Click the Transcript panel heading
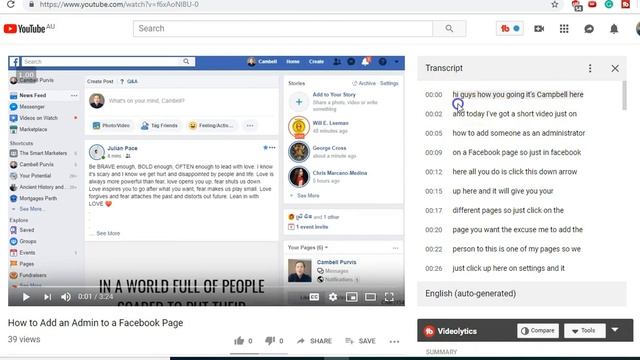 tap(444, 68)
